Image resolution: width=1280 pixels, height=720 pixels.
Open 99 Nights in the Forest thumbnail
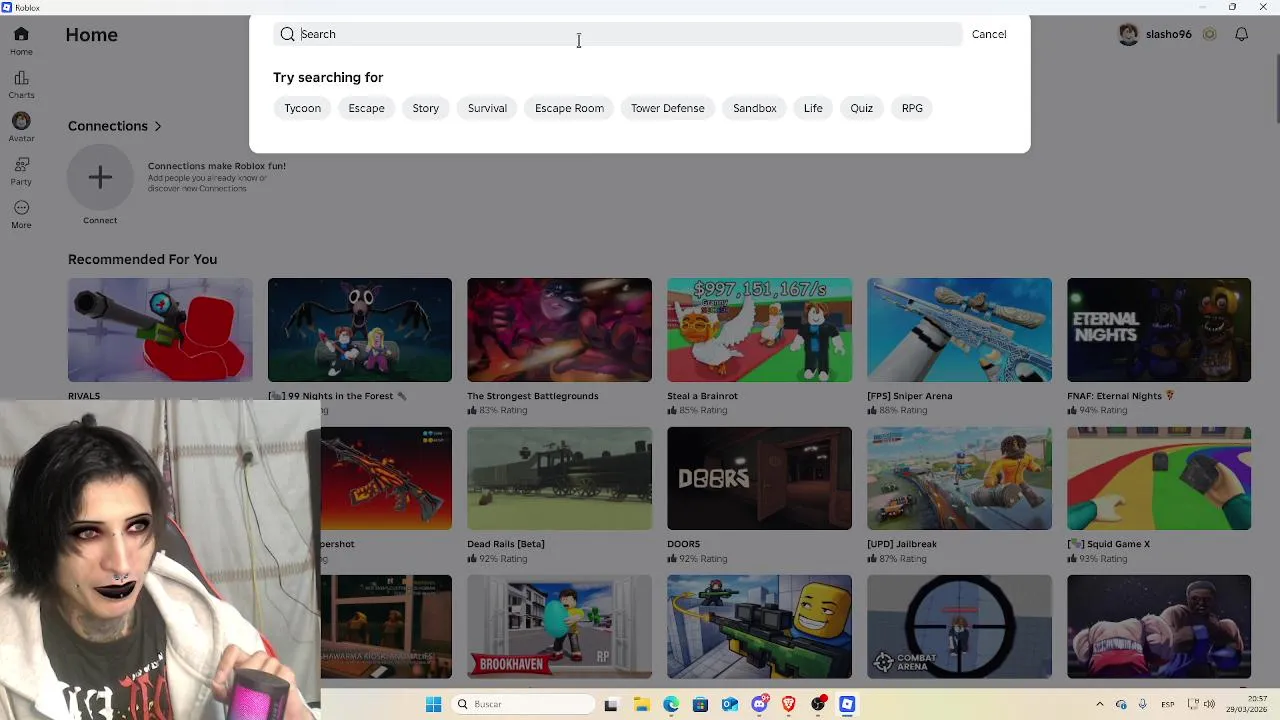pyautogui.click(x=360, y=330)
